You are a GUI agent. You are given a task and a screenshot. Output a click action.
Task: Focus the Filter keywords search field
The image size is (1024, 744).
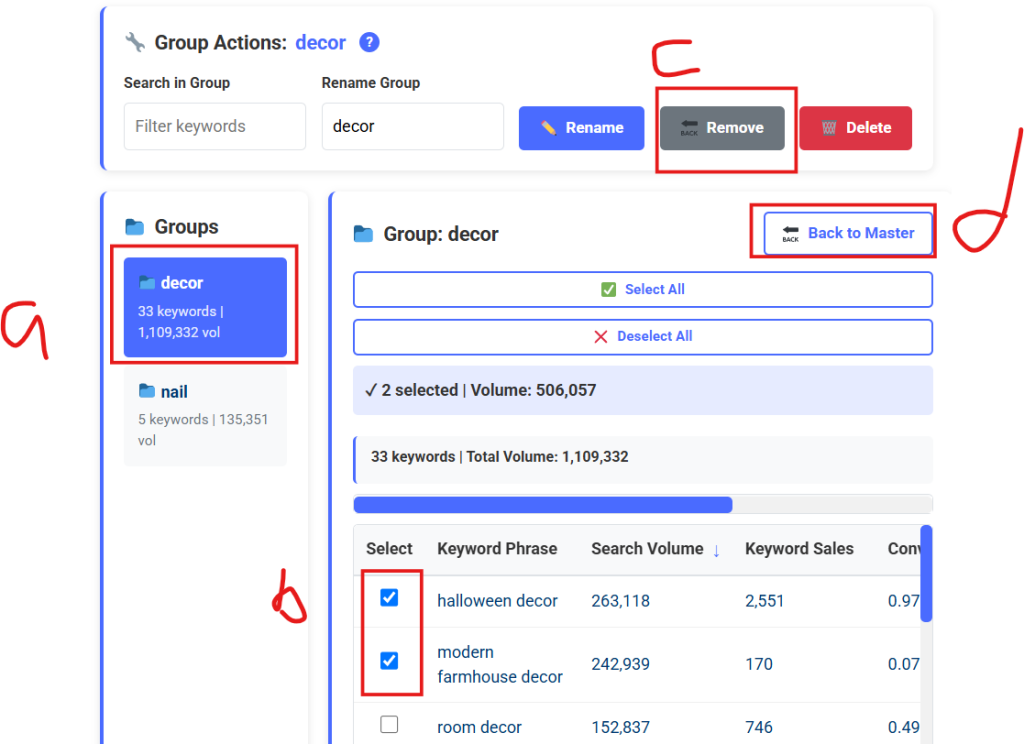pyautogui.click(x=214, y=127)
